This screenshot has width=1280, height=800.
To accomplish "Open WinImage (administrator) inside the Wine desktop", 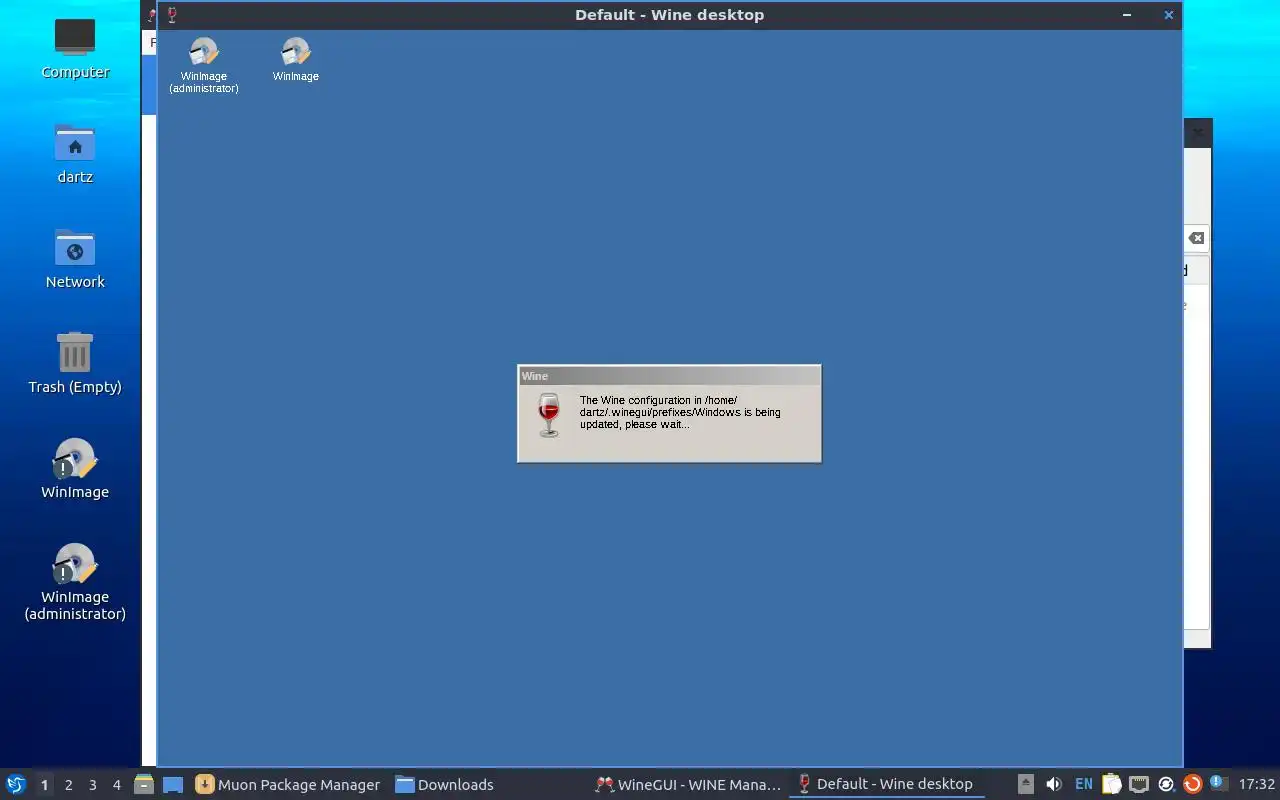I will tap(204, 66).
